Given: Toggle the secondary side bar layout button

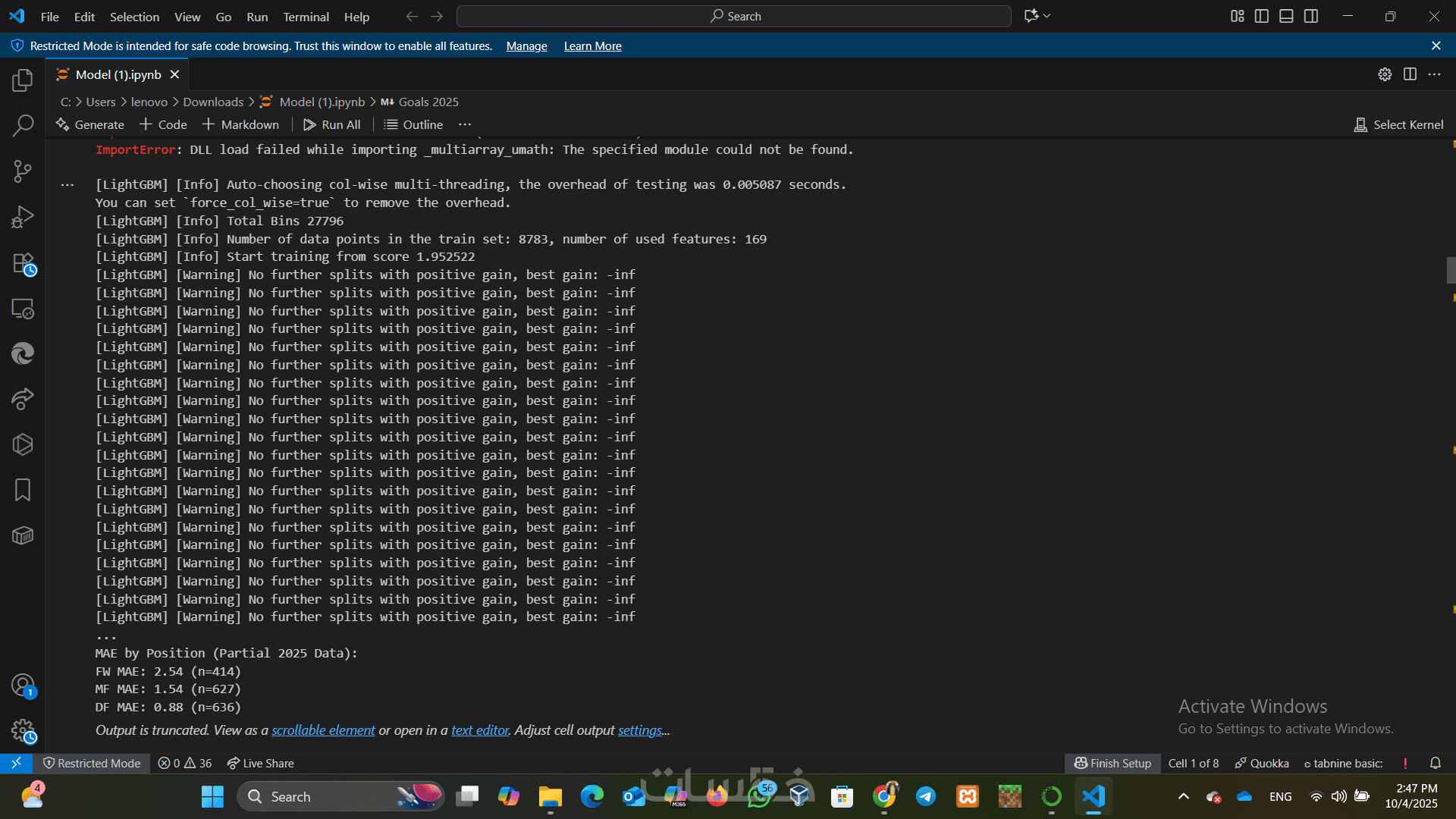Looking at the screenshot, I should [x=1311, y=16].
